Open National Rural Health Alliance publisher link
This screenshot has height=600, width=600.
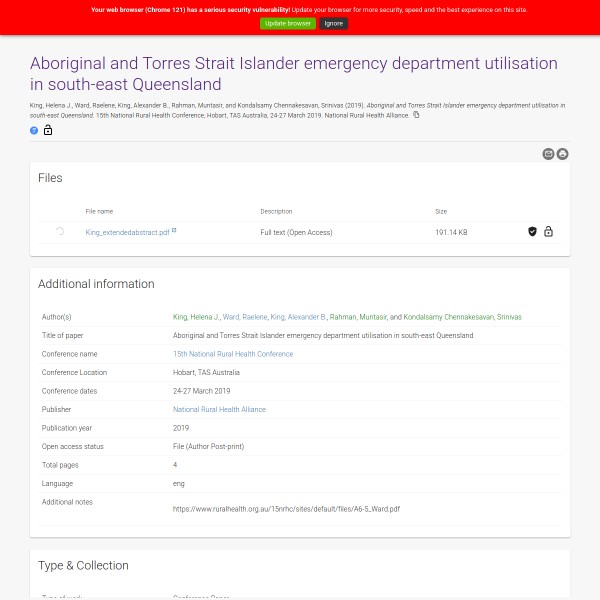(219, 410)
